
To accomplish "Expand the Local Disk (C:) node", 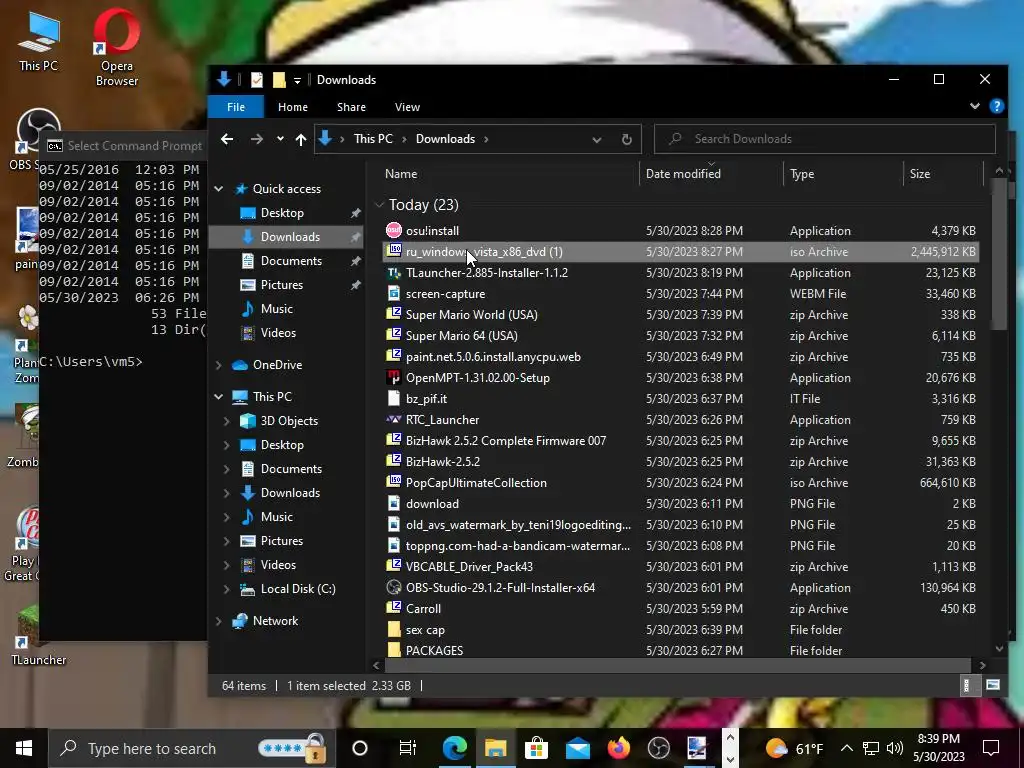I will point(227,589).
